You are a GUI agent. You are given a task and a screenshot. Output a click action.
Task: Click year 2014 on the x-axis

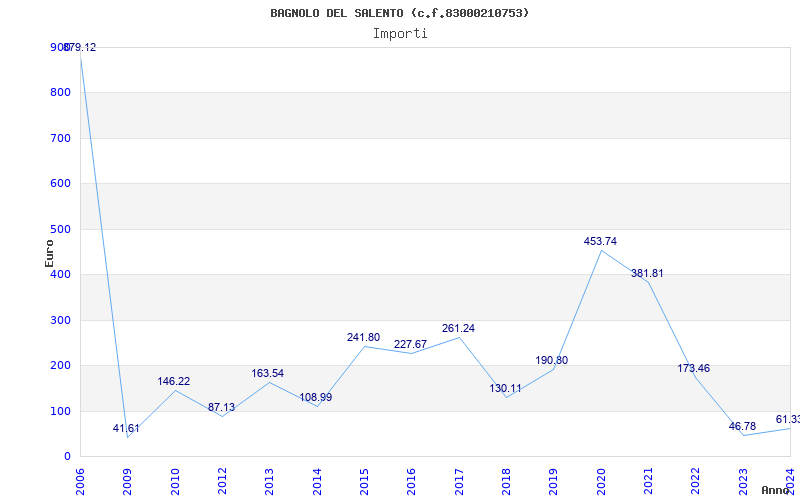(x=317, y=481)
